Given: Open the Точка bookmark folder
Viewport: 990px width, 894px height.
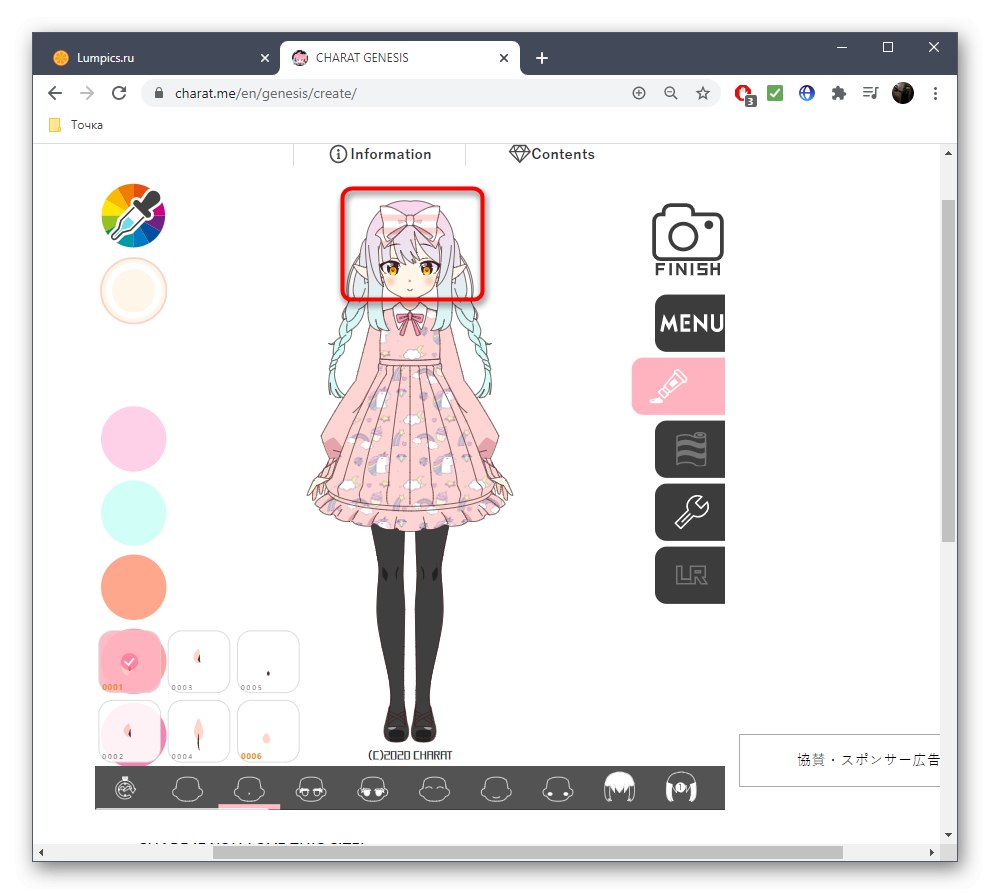Looking at the screenshot, I should pos(76,125).
